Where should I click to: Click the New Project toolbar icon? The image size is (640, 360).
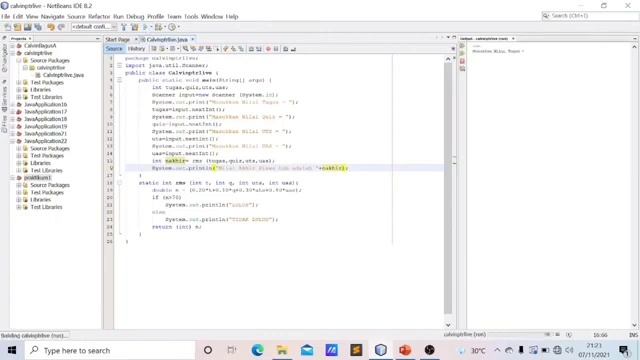click(x=18, y=27)
